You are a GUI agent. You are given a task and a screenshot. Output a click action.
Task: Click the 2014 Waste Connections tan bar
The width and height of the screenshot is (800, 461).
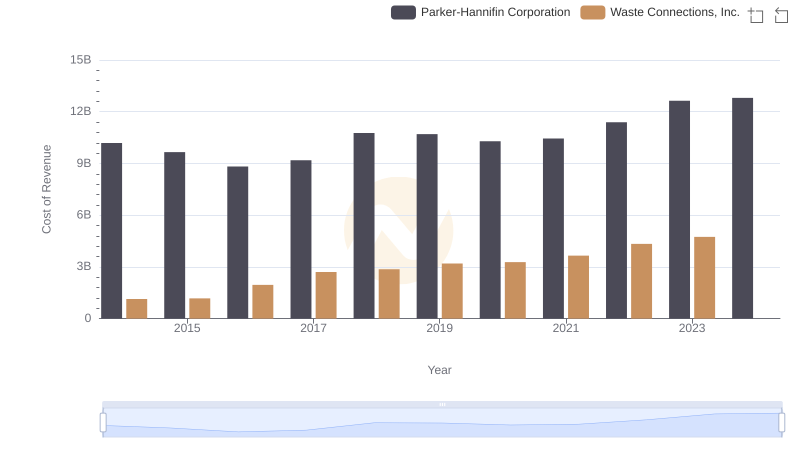[137, 309]
